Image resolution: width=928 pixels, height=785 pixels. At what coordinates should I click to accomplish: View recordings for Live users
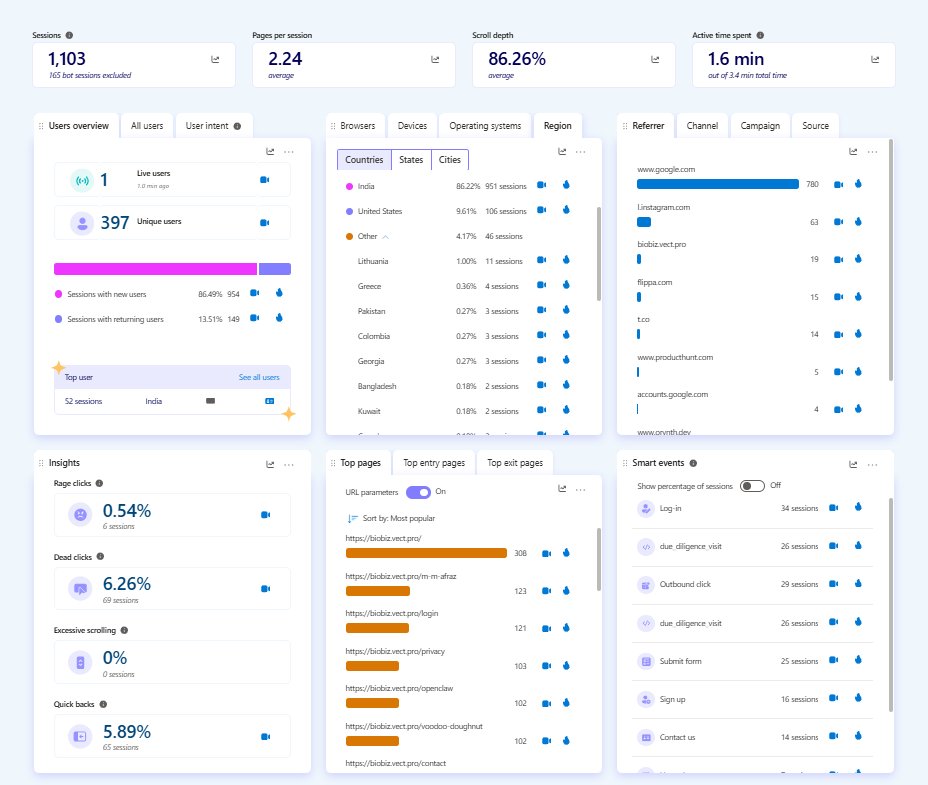[x=265, y=179]
